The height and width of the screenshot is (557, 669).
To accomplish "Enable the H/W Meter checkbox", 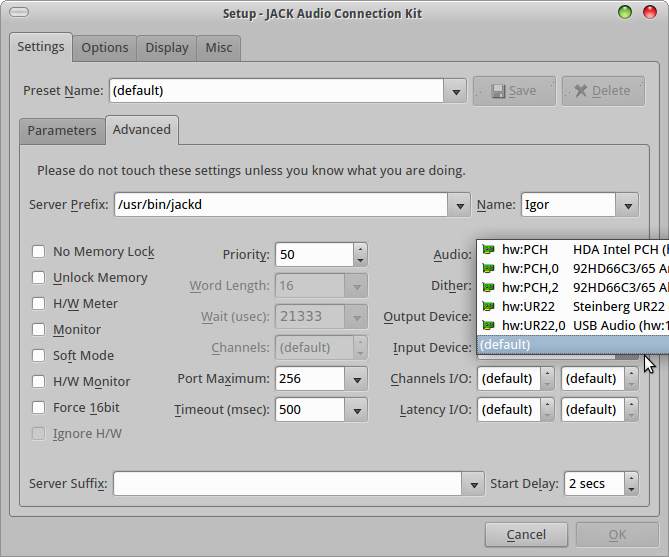I will tap(38, 303).
